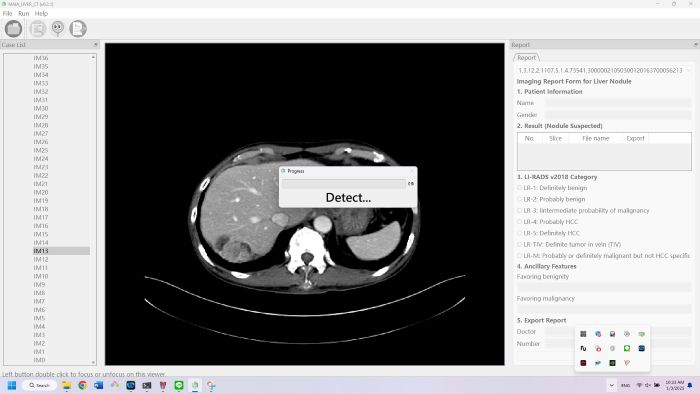Click the battery tray icon
Image resolution: width=700 pixels, height=394 pixels.
(x=657, y=385)
